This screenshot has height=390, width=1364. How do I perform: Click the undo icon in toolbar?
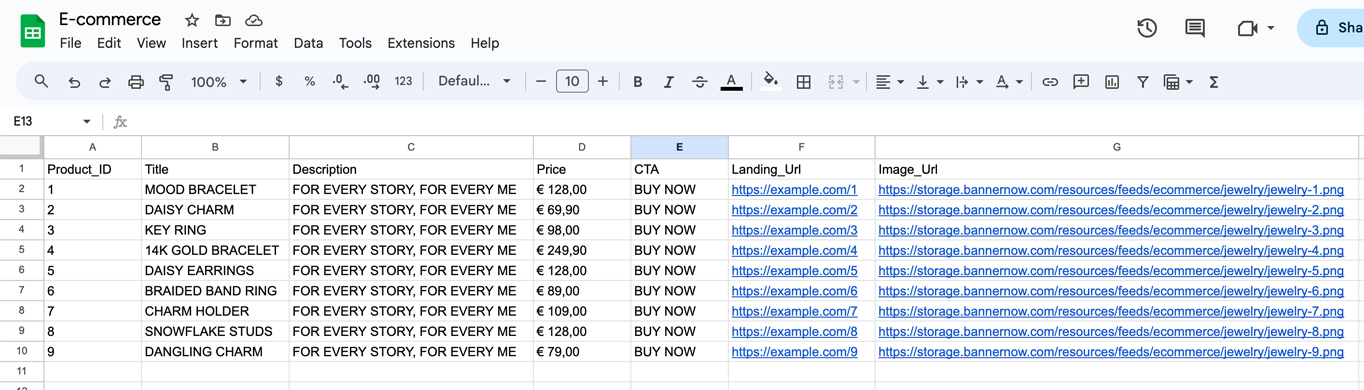74,82
